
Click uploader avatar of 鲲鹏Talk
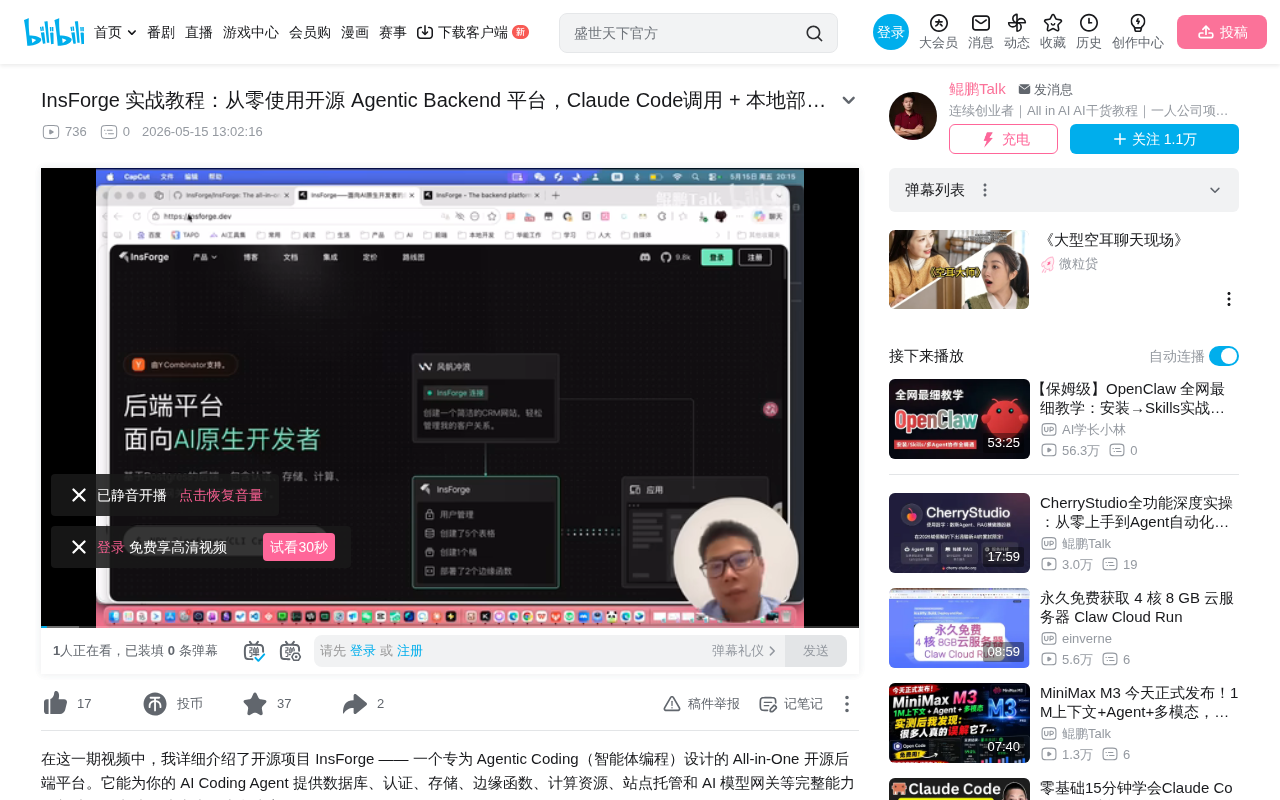point(913,116)
